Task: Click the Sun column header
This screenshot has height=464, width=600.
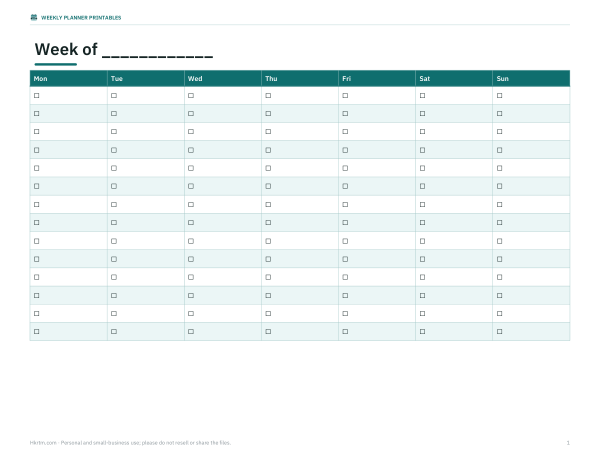Action: pos(531,78)
